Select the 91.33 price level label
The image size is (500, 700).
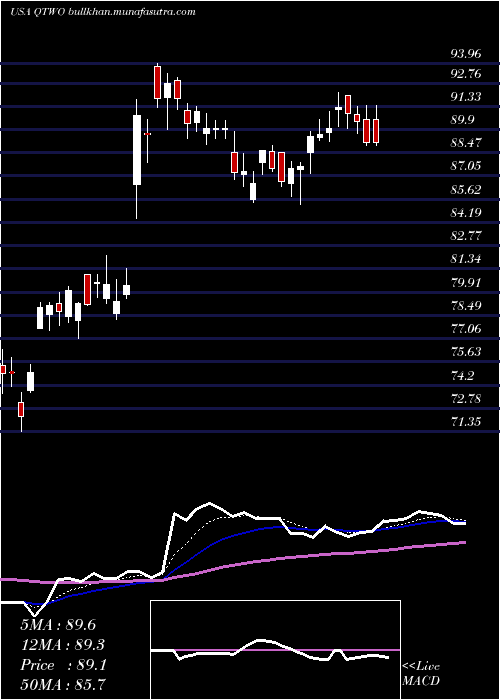[466, 97]
